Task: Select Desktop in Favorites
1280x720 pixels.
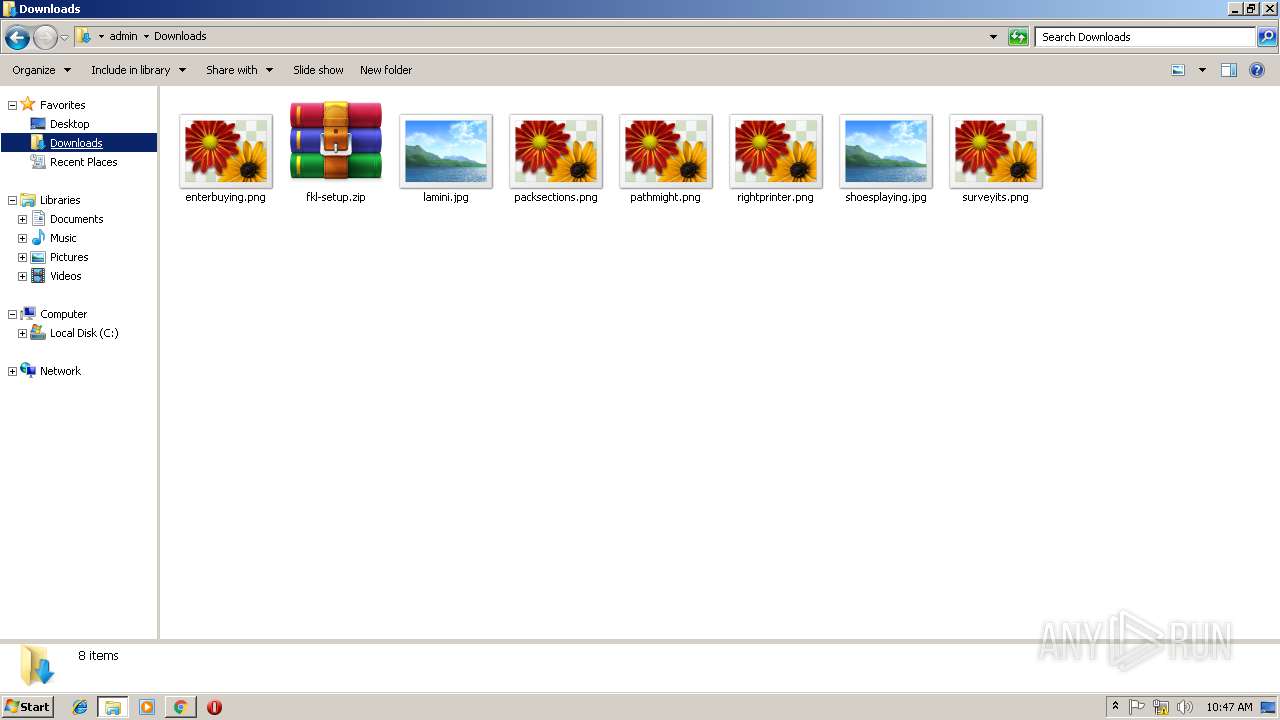Action: (x=69, y=124)
